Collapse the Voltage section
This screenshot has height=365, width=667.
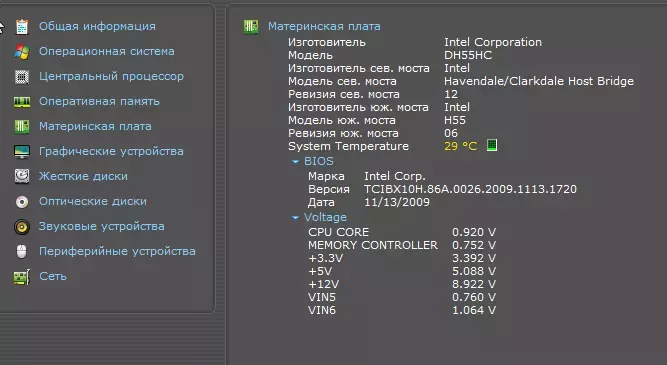[295, 218]
